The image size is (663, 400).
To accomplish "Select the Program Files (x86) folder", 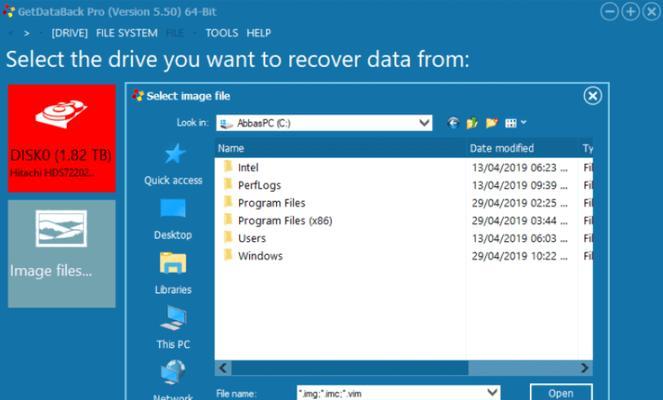I will coord(285,221).
